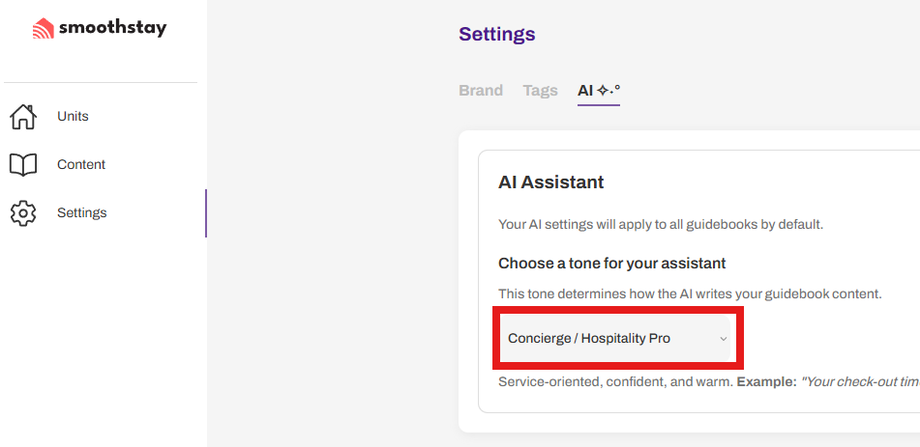Open Content from the sidebar

click(x=81, y=164)
